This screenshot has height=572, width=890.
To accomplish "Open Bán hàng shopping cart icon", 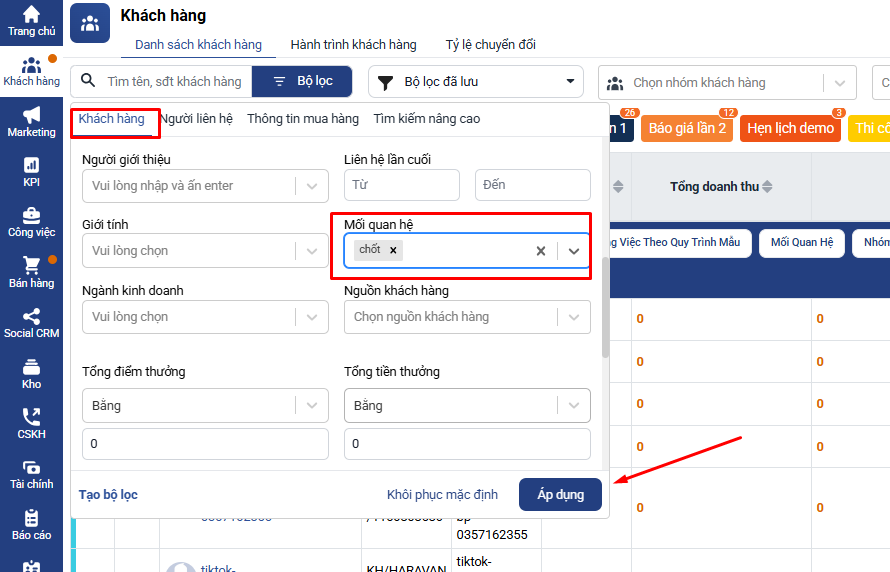I will (x=31, y=265).
